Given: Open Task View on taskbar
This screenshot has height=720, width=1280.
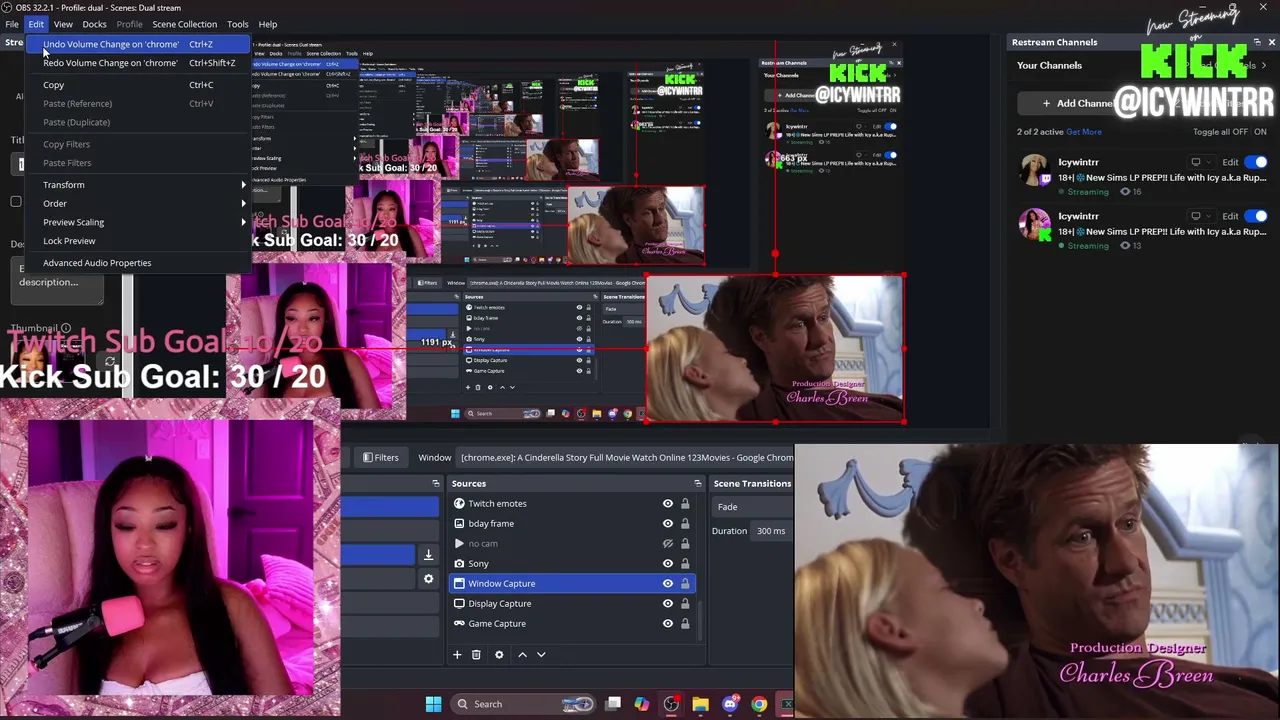Looking at the screenshot, I should click(x=613, y=704).
